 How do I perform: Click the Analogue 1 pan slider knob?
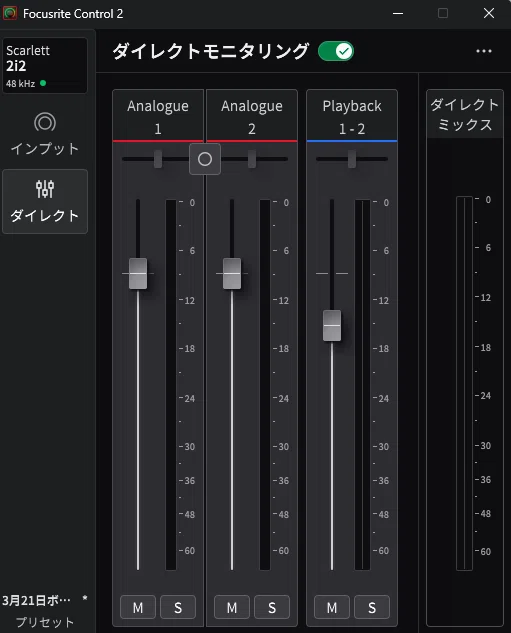point(158,159)
